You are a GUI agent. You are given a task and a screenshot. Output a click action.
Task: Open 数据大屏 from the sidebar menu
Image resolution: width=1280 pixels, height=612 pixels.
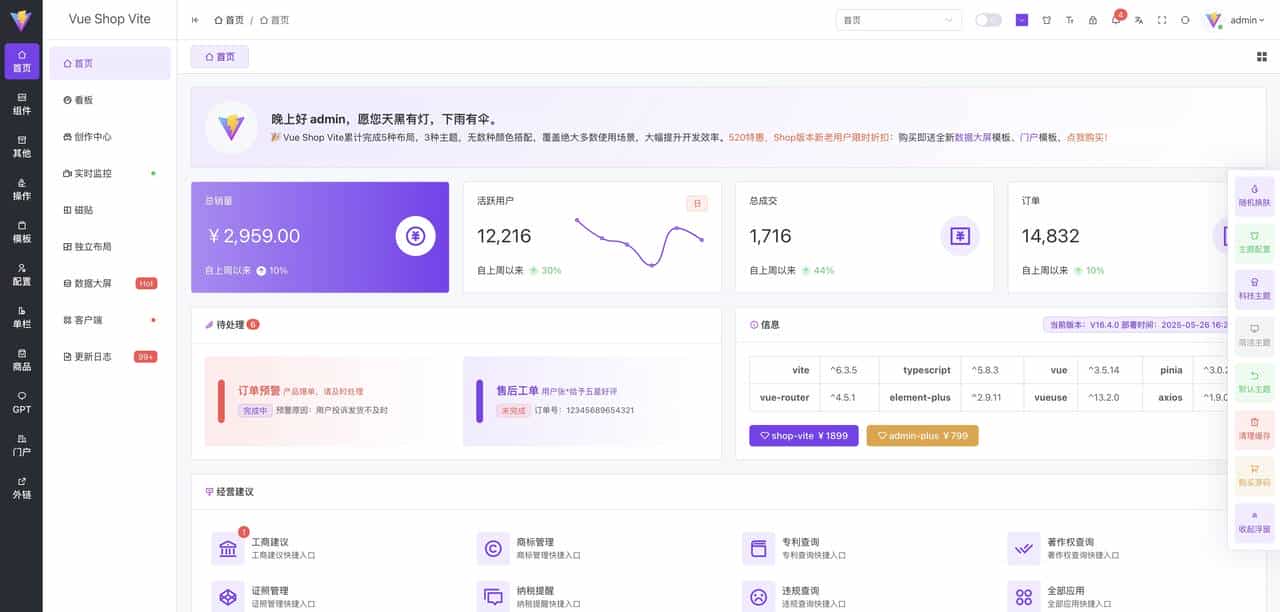[x=109, y=283]
